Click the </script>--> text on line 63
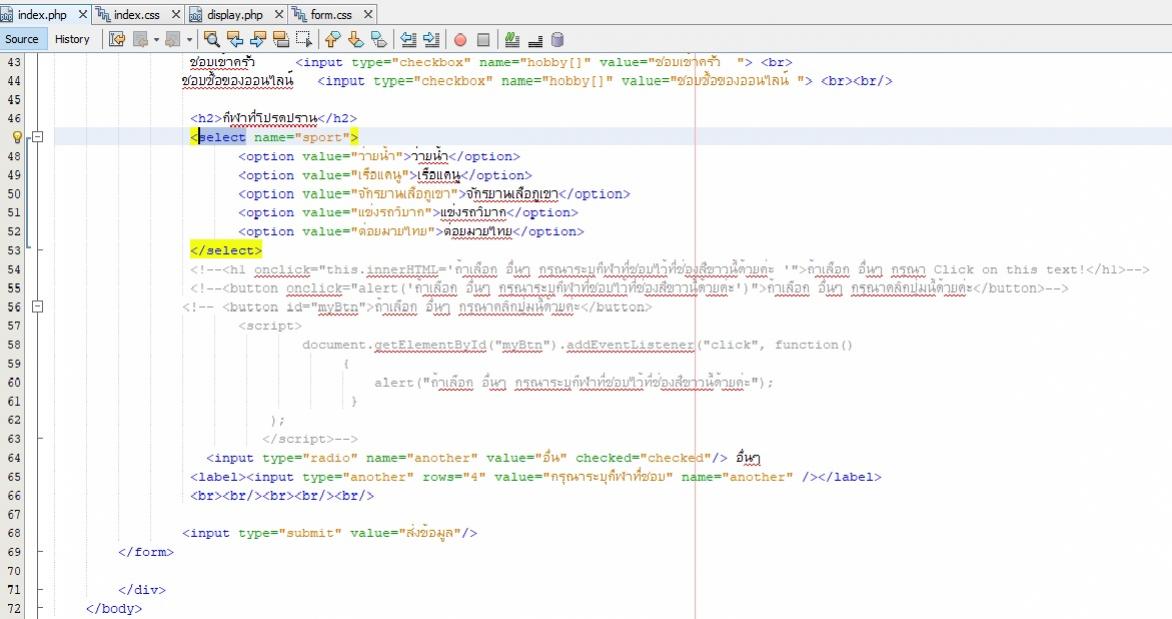Image resolution: width=1172 pixels, height=619 pixels. coord(309,439)
